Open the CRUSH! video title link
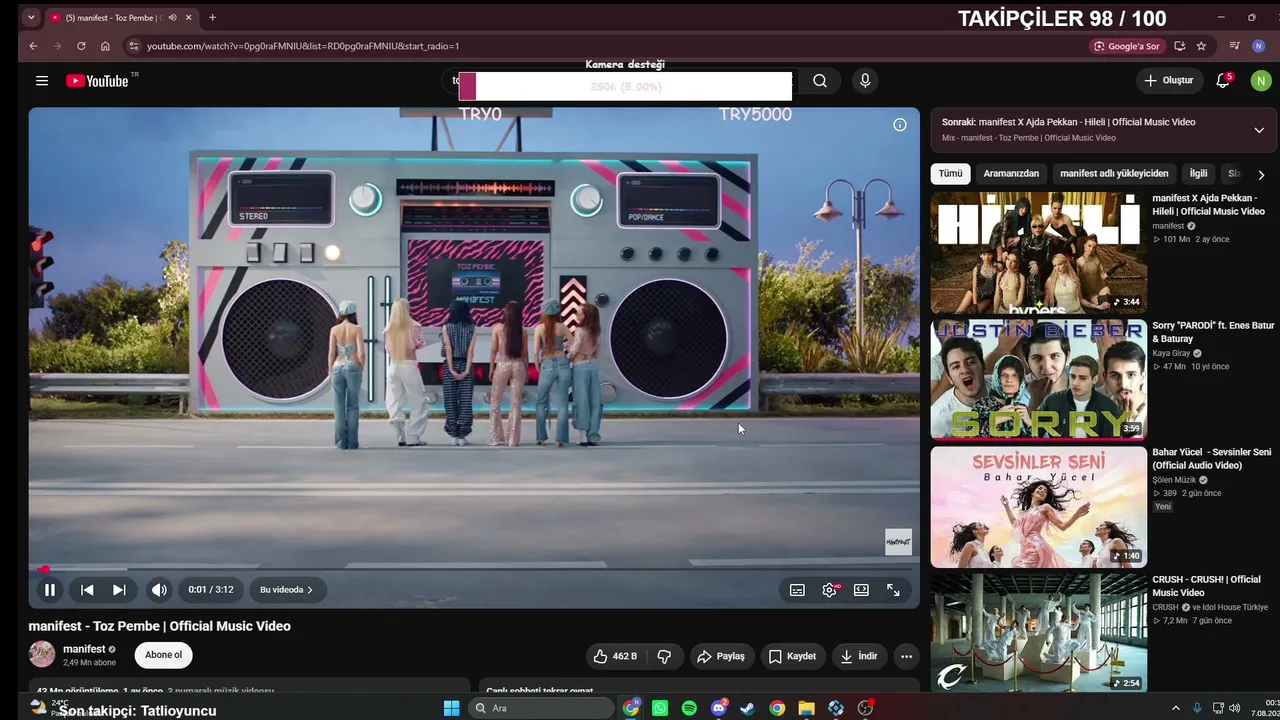 click(x=1206, y=586)
